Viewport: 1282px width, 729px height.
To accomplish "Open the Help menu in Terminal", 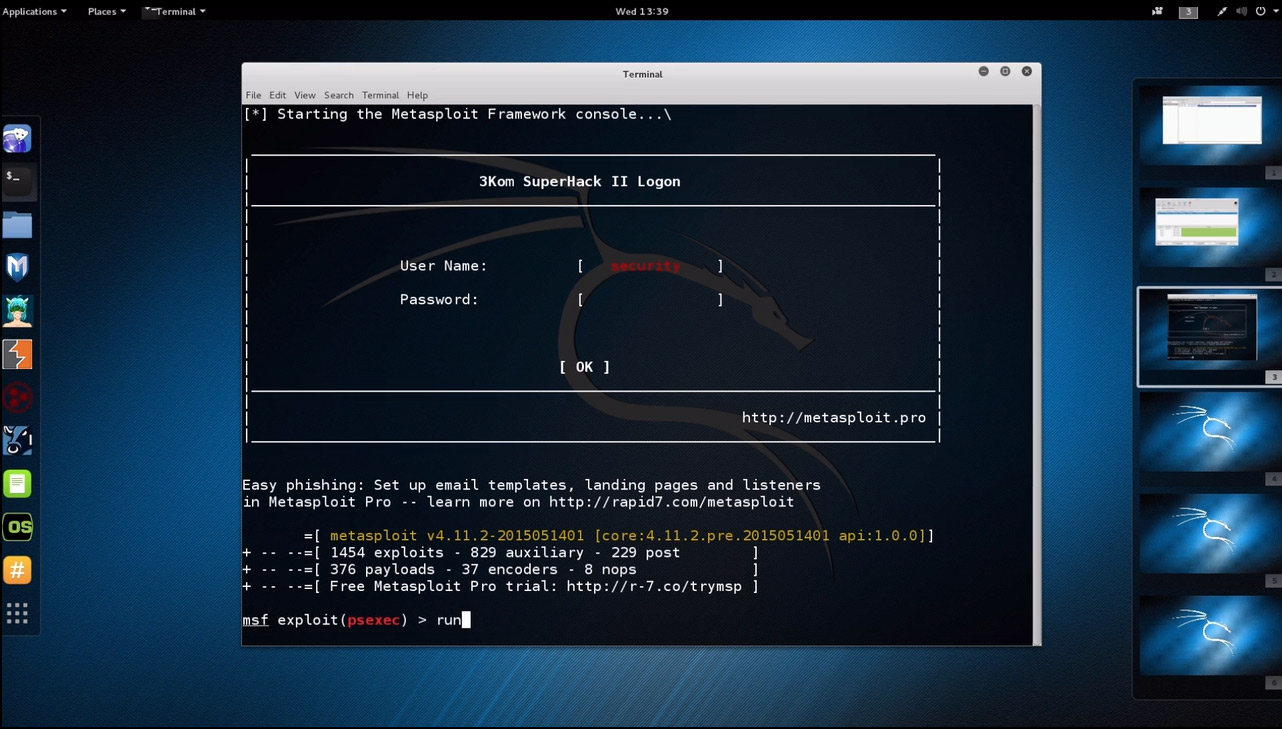I will (417, 95).
